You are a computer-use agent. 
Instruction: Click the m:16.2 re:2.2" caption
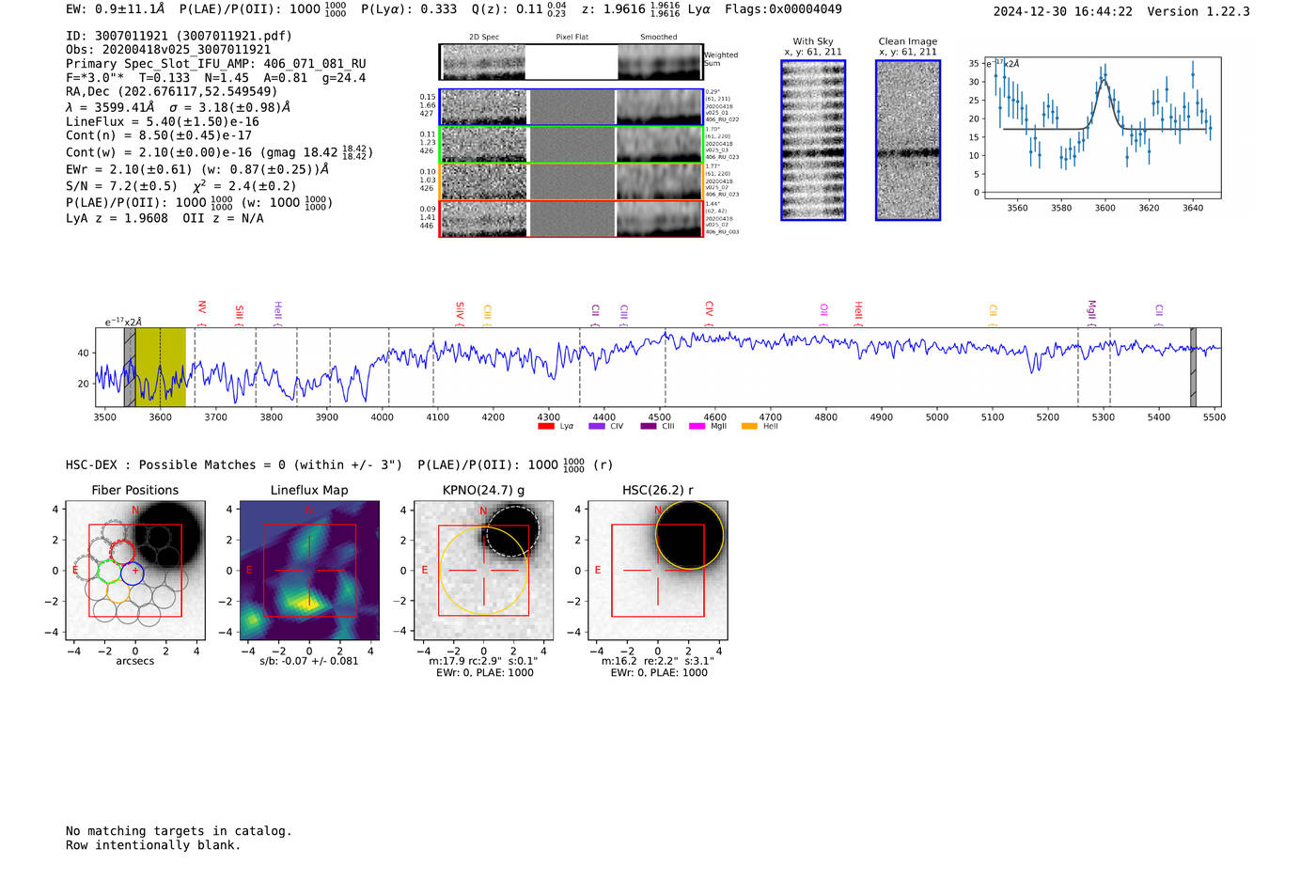(657, 661)
